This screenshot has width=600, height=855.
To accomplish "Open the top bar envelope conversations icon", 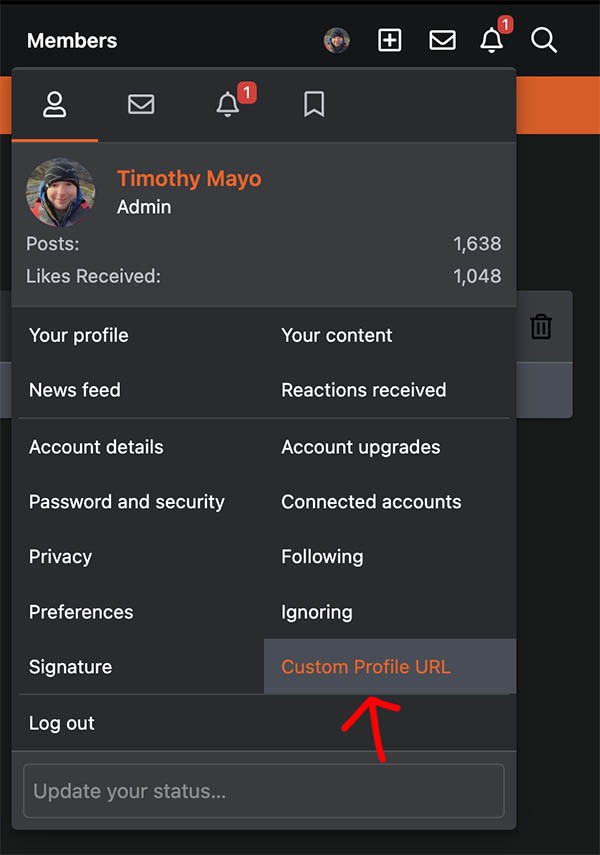I will point(442,40).
